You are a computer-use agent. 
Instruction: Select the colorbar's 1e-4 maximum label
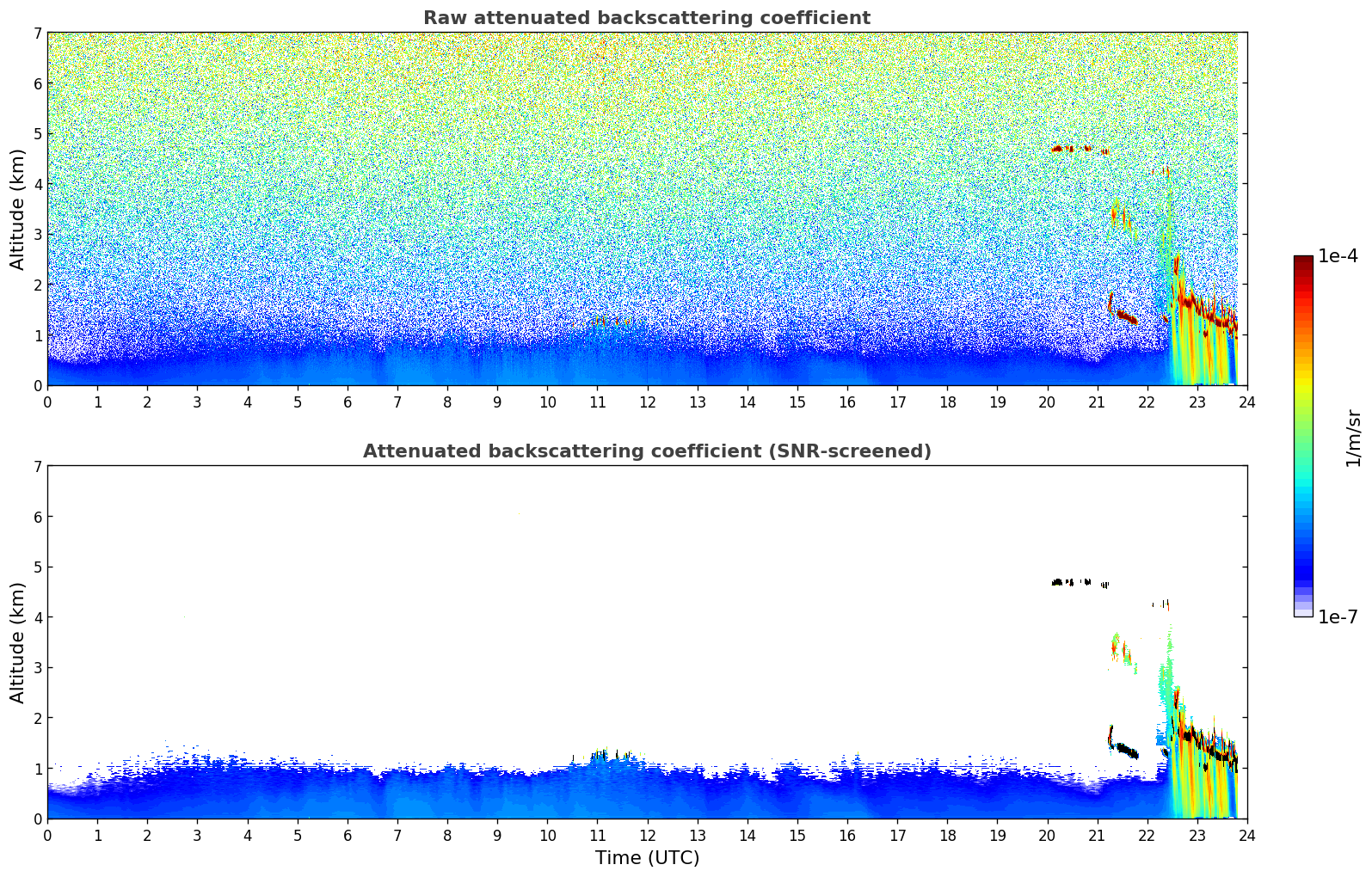(x=1337, y=256)
